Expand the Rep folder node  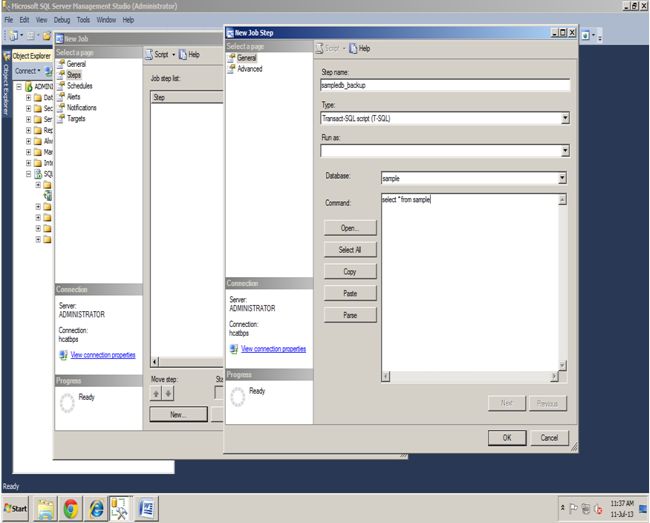(28, 130)
